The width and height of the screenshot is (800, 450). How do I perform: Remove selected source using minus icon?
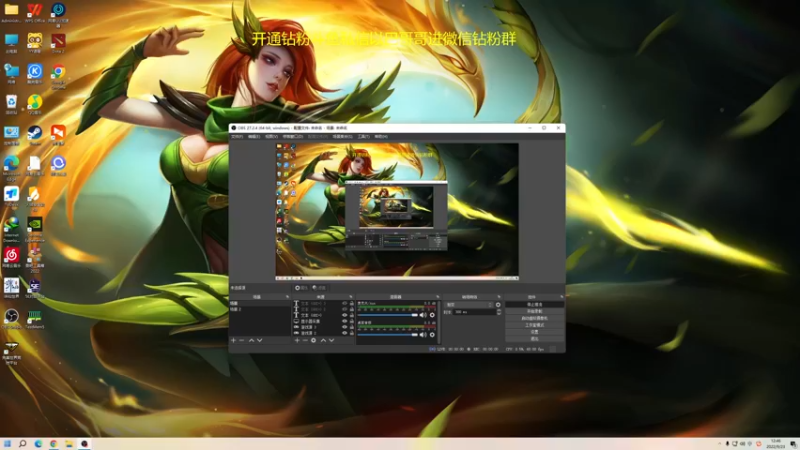pyautogui.click(x=305, y=340)
